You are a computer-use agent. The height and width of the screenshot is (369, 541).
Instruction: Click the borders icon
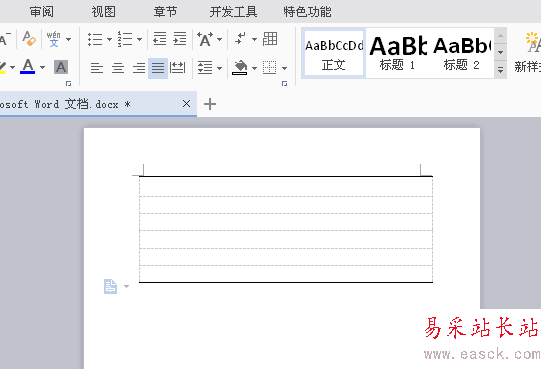pos(269,68)
